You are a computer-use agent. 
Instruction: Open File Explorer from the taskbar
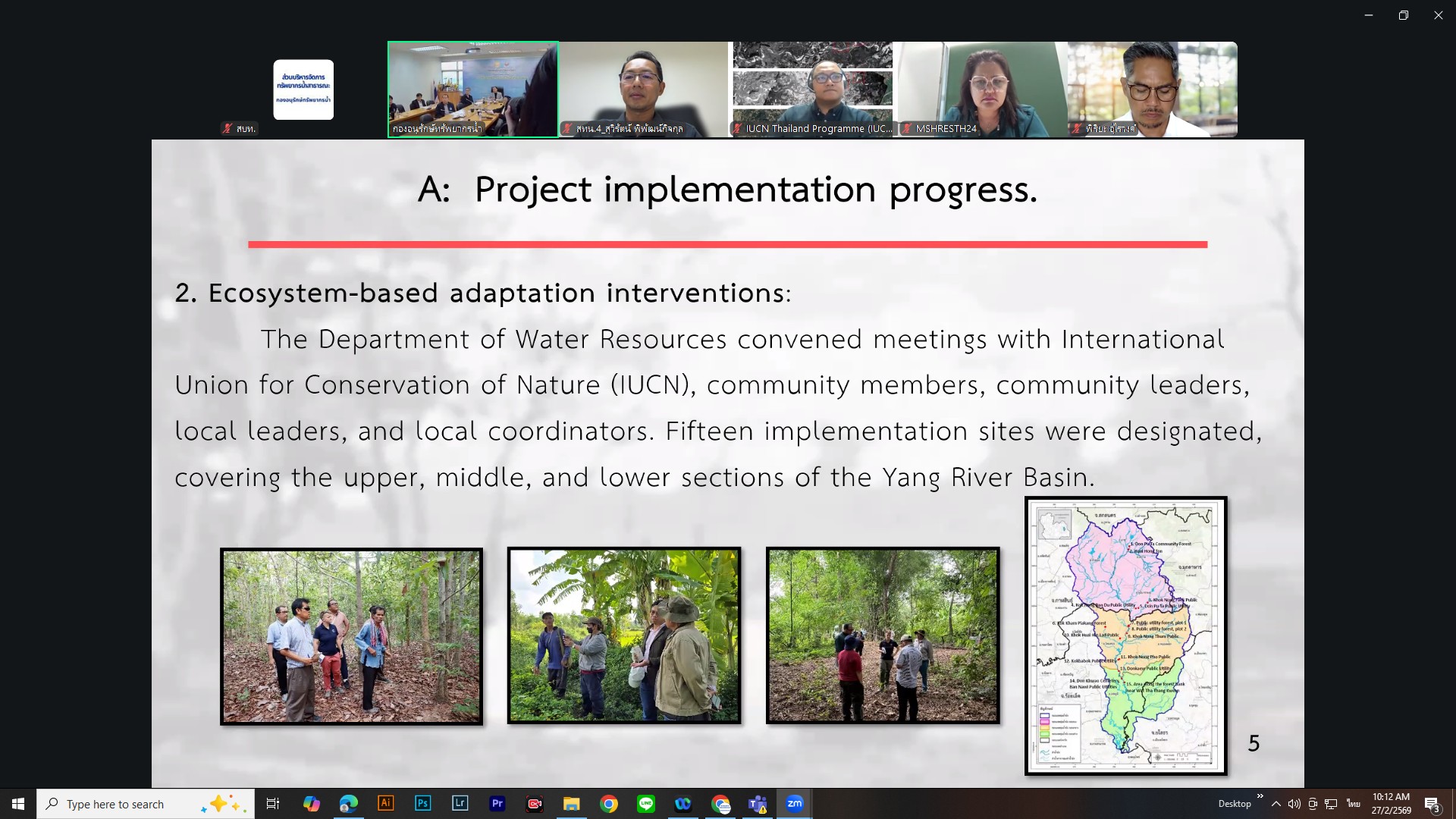pos(571,804)
